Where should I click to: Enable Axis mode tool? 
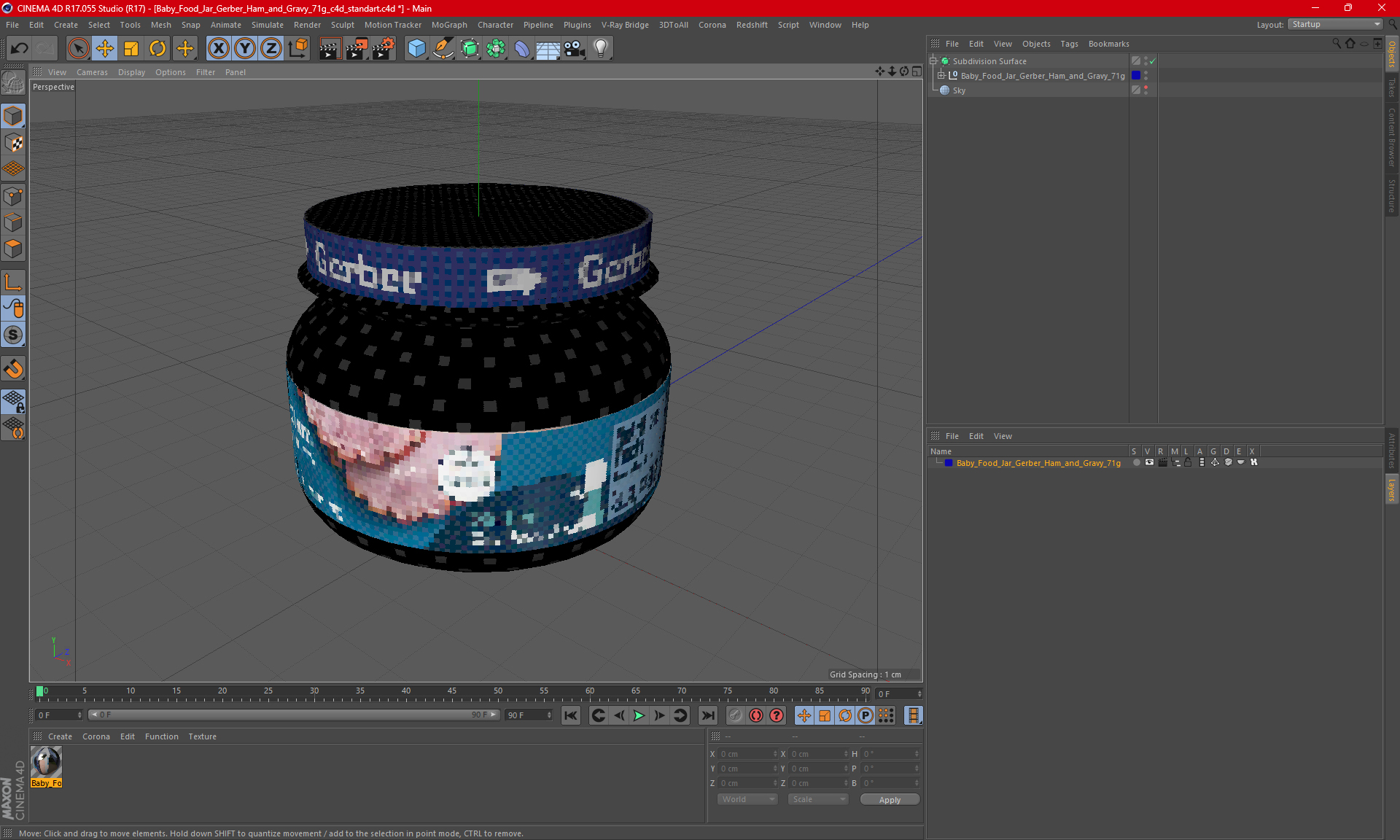(13, 282)
